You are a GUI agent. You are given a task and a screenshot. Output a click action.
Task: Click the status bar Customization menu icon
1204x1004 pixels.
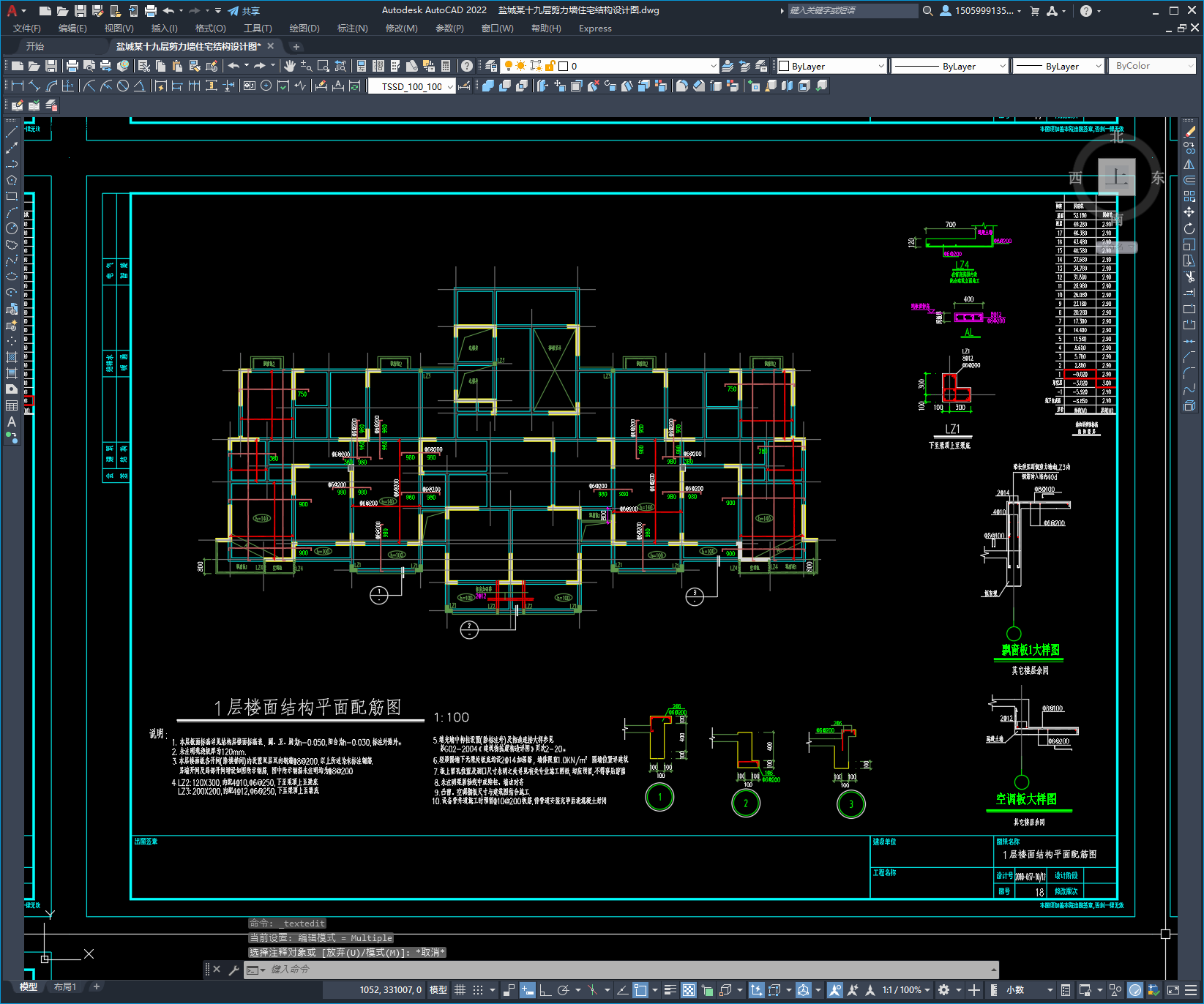tap(1192, 990)
